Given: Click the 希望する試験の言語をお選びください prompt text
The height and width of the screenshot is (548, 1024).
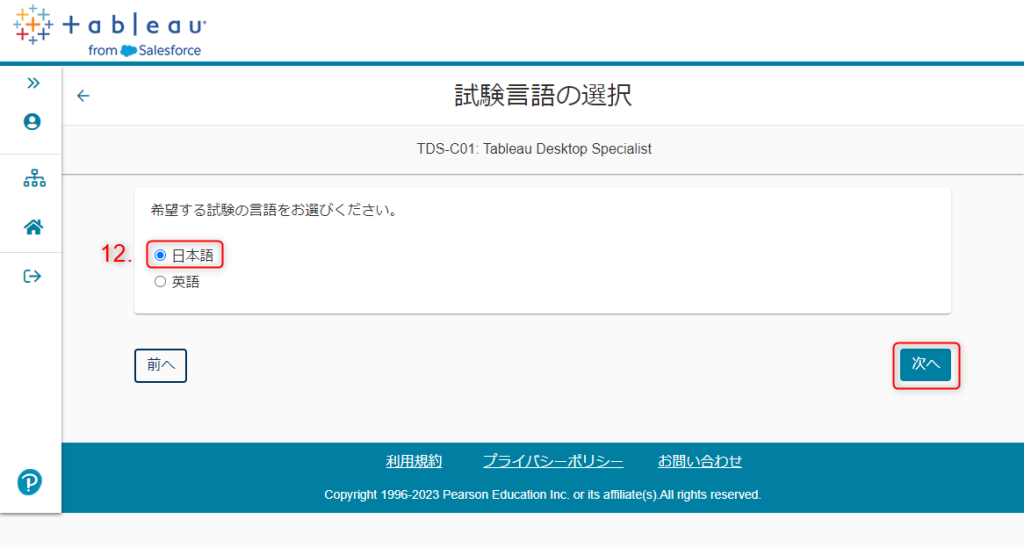Looking at the screenshot, I should click(x=274, y=210).
